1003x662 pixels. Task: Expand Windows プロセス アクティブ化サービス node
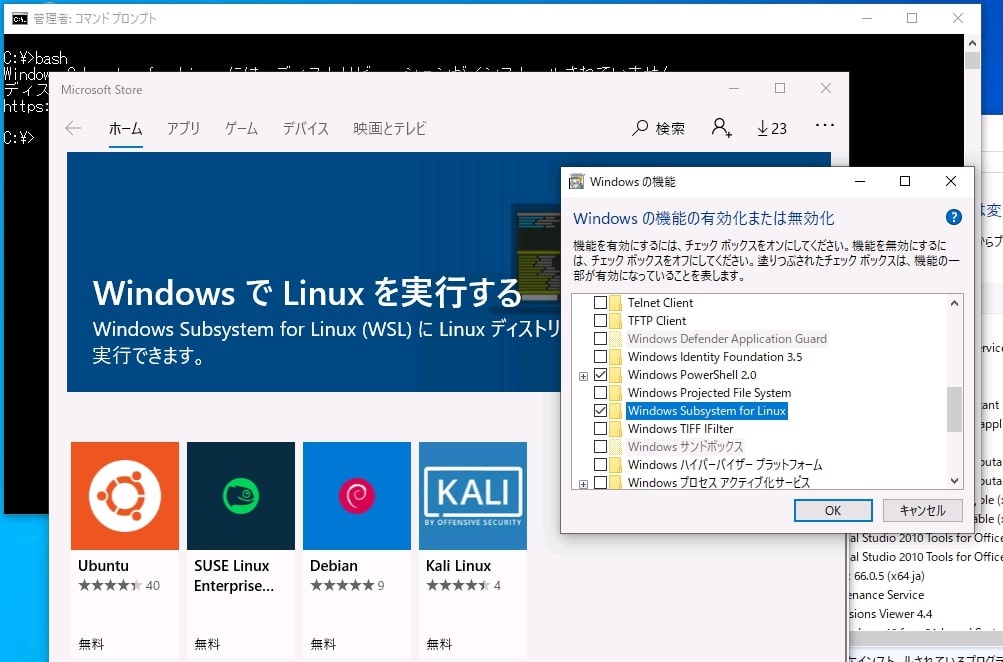coord(583,484)
